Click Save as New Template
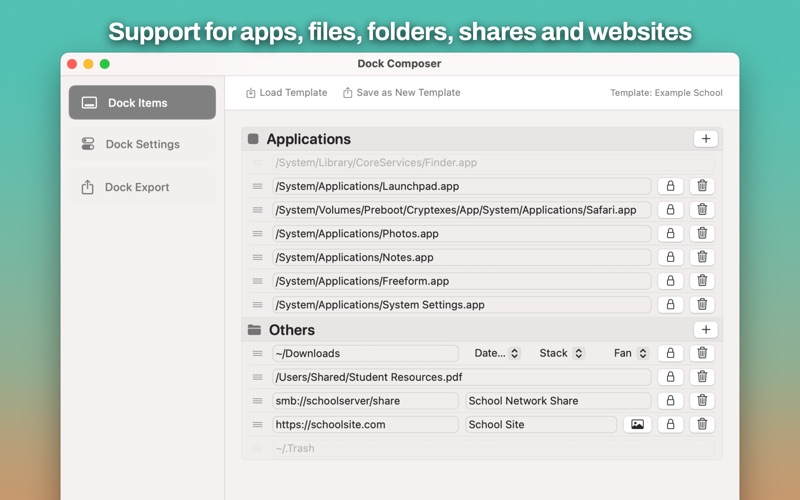The image size is (800, 500). pyautogui.click(x=402, y=93)
